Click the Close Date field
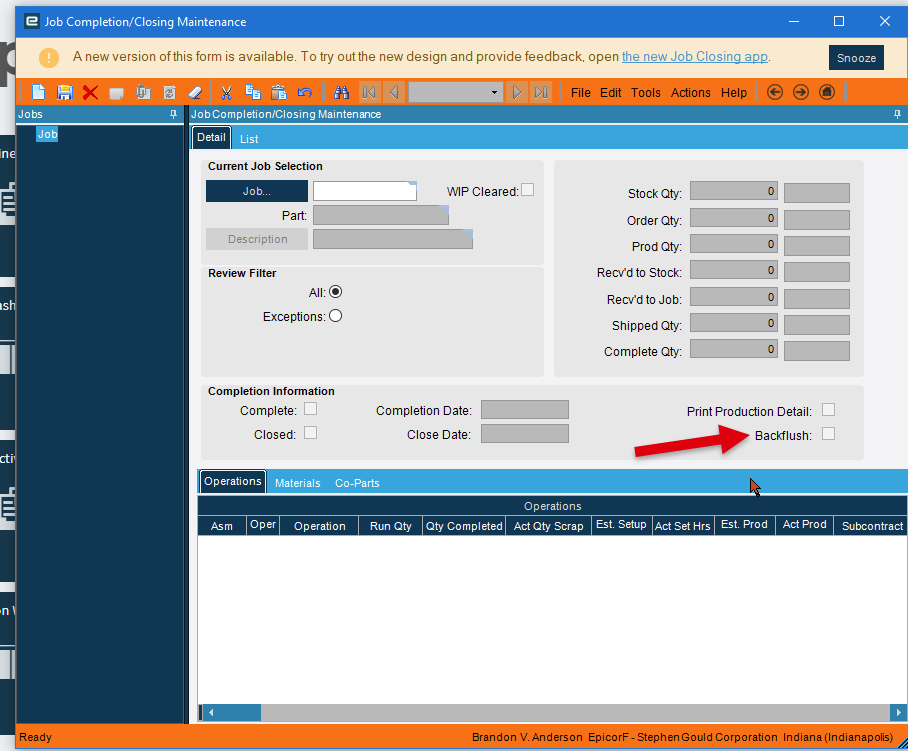The width and height of the screenshot is (908, 751). click(x=525, y=434)
